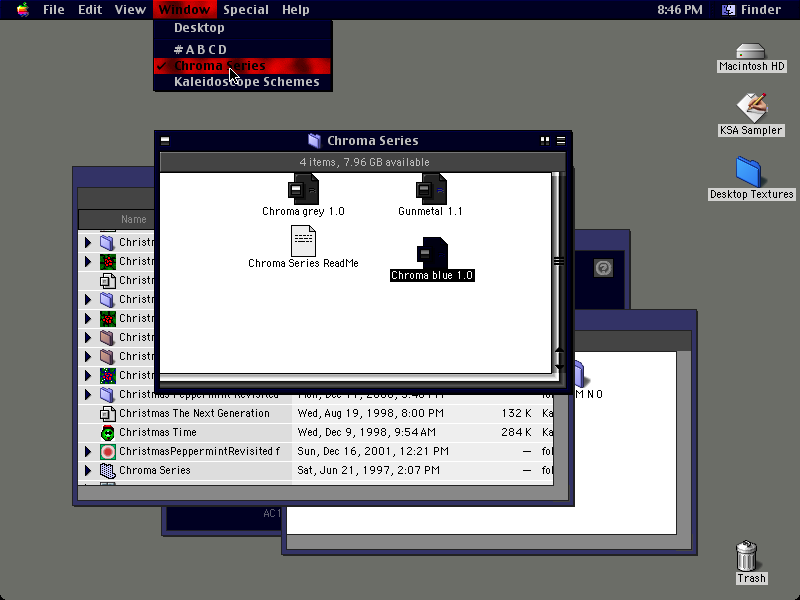Click the question-mark help icon in background window
The width and height of the screenshot is (800, 600).
pyautogui.click(x=603, y=268)
